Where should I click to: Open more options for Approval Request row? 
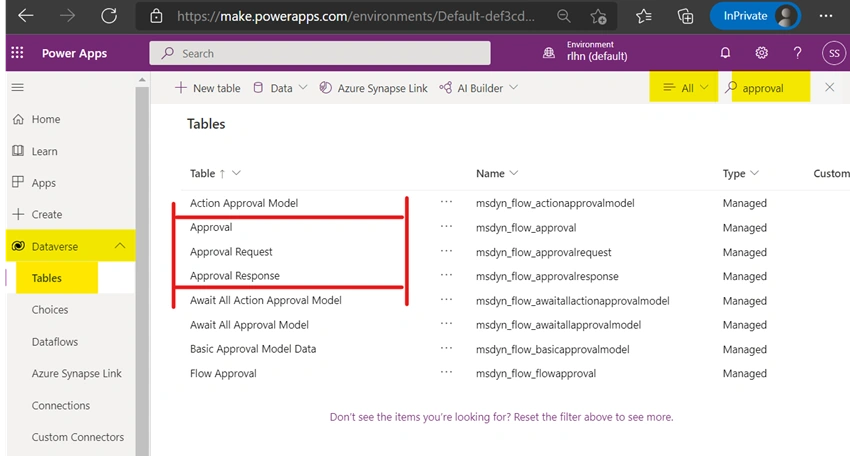446,251
